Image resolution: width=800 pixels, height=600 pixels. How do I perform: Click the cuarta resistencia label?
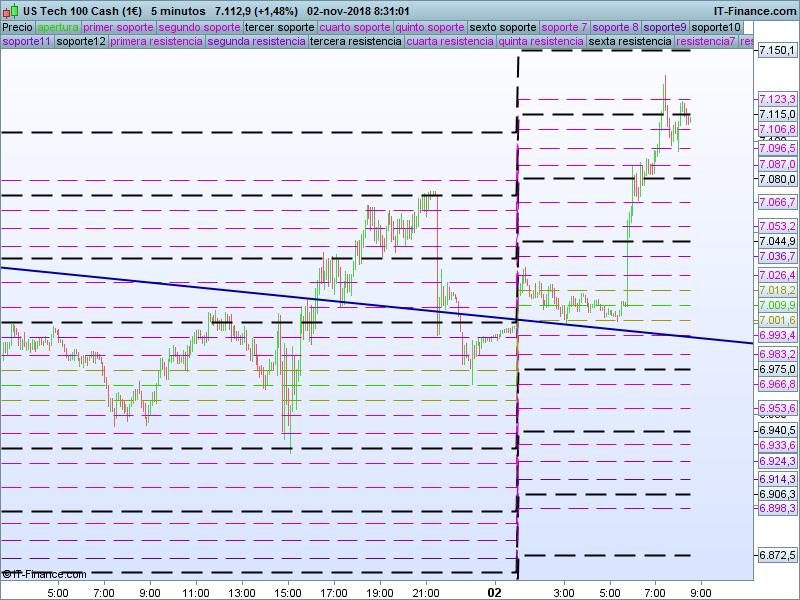(x=450, y=41)
